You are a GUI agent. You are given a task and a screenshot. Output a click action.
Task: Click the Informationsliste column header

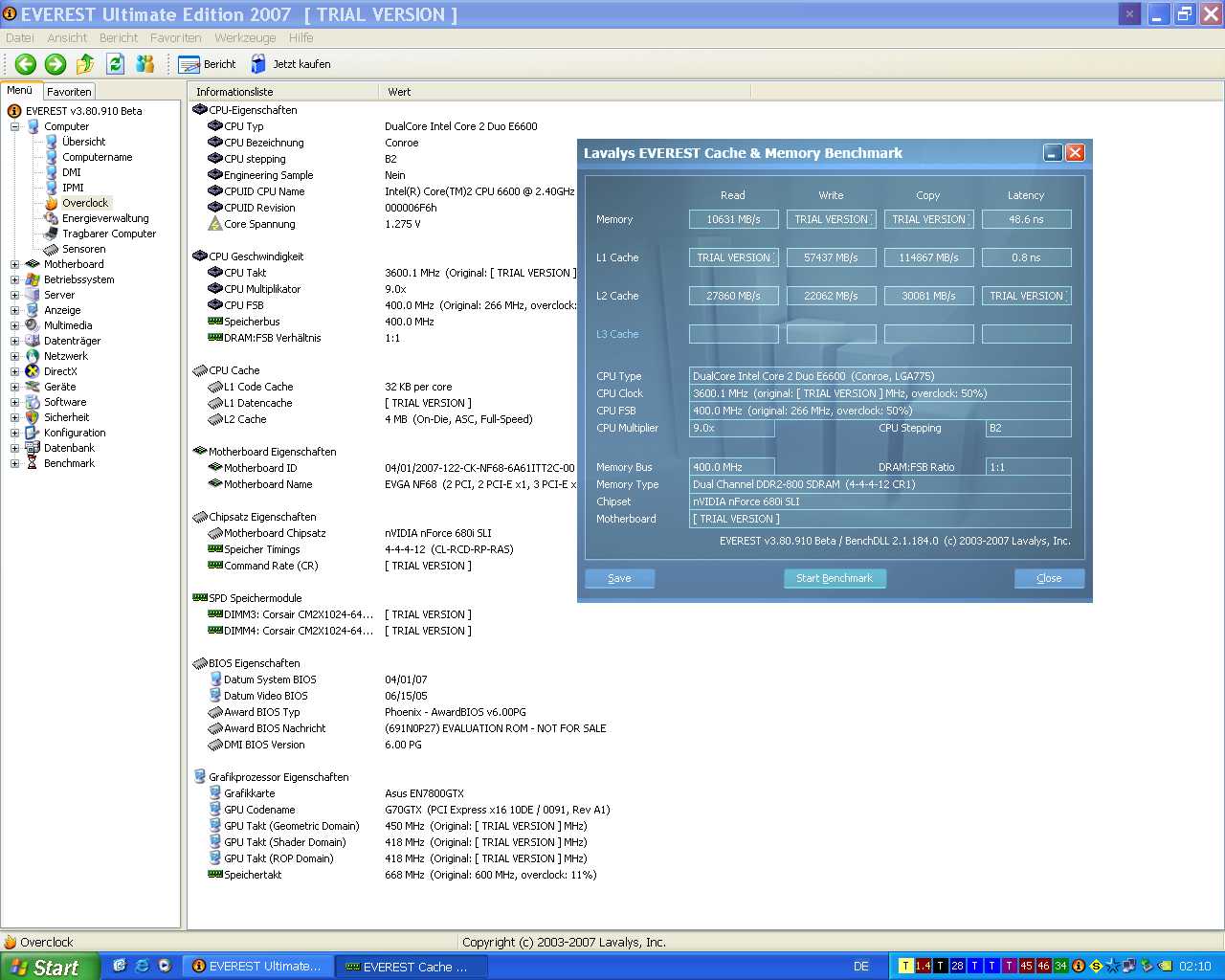[x=283, y=92]
